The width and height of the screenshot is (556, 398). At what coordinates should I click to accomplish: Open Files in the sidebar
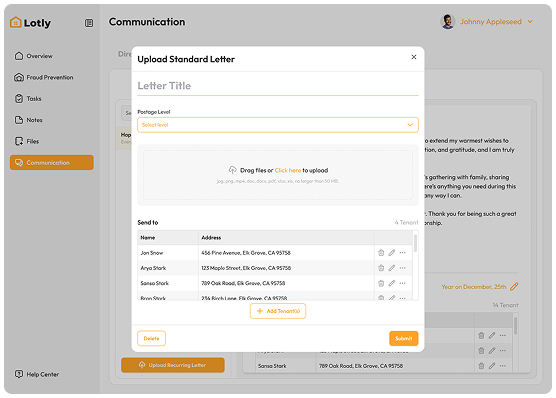27,141
